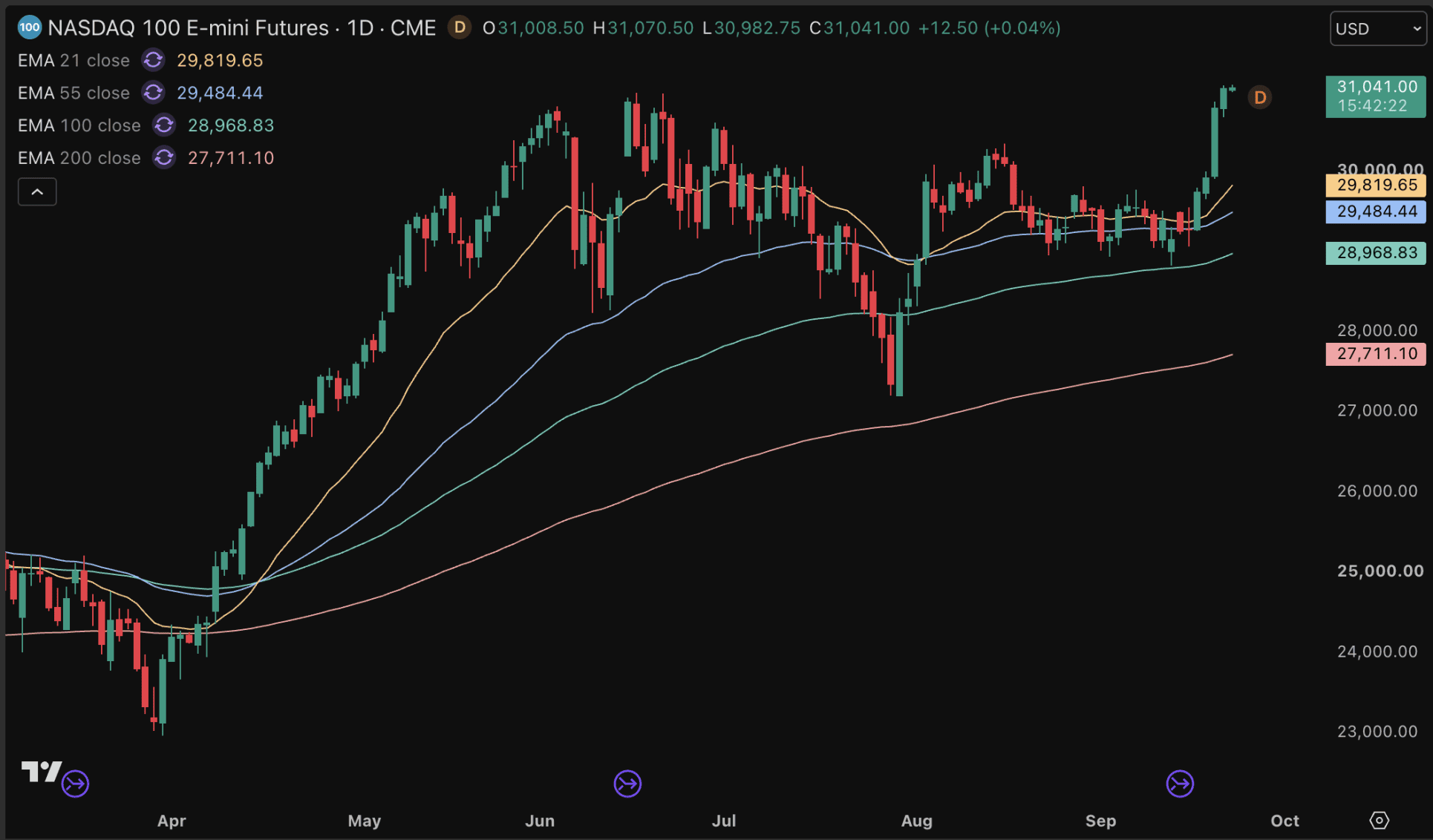Screen dimensions: 1433x840
Task: Select the EMA 21 close indicator label
Action: click(x=74, y=60)
